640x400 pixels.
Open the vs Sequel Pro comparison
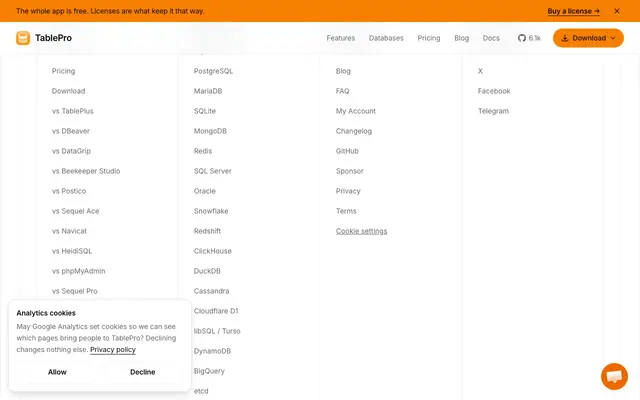74,291
